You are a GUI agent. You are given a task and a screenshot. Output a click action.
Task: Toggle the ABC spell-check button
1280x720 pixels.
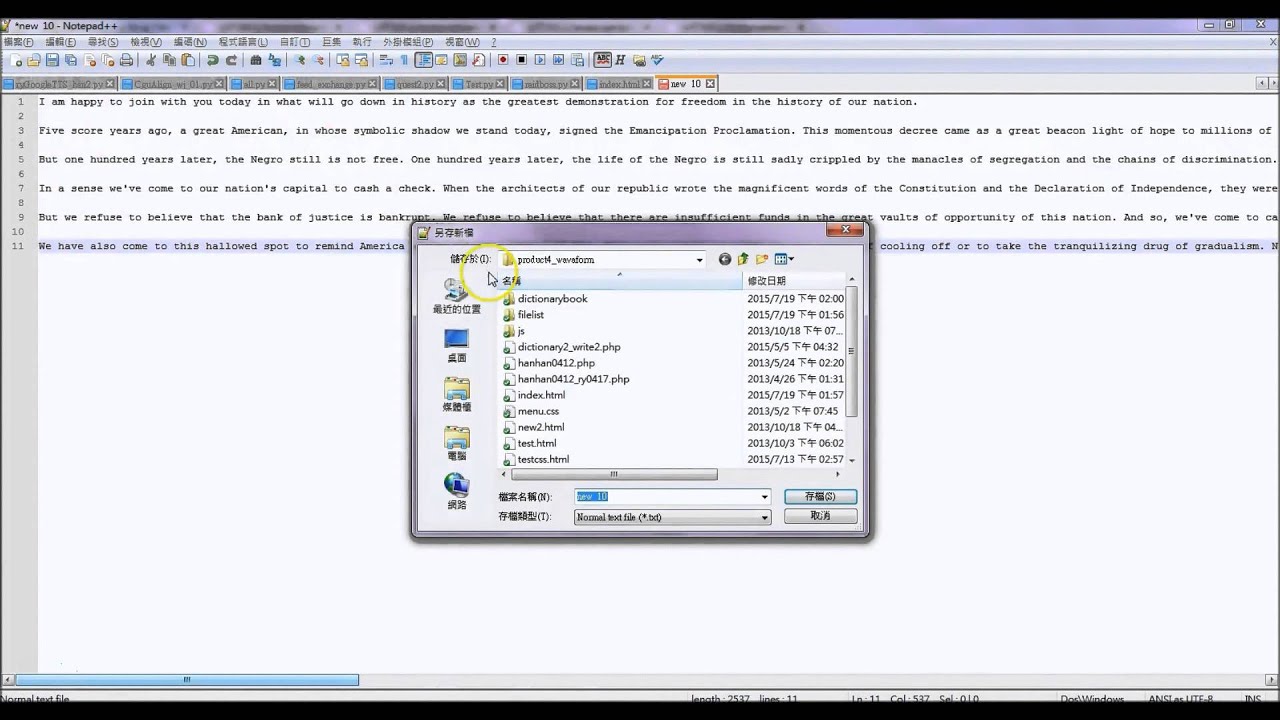(602, 61)
